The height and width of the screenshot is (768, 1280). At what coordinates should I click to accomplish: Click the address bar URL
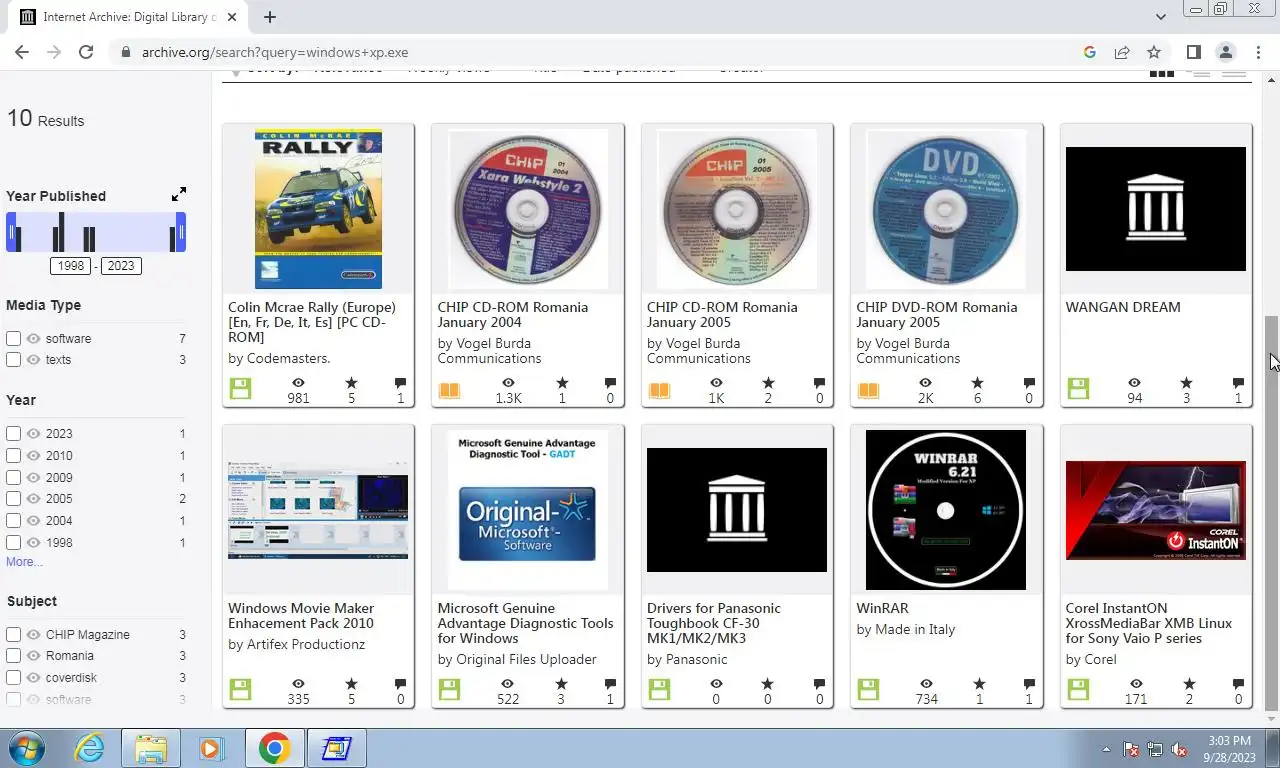pos(275,52)
